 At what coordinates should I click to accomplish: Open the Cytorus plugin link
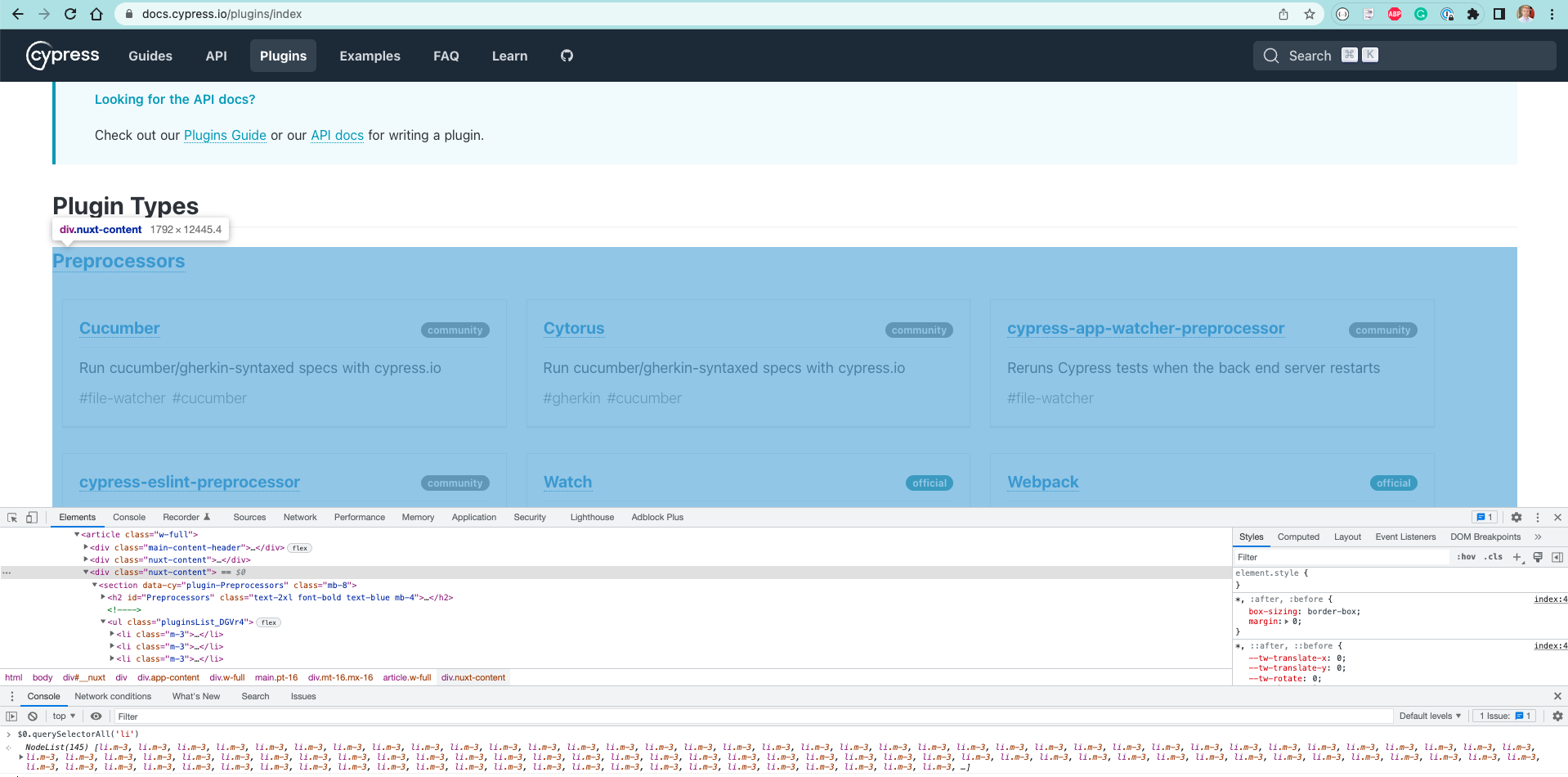574,328
